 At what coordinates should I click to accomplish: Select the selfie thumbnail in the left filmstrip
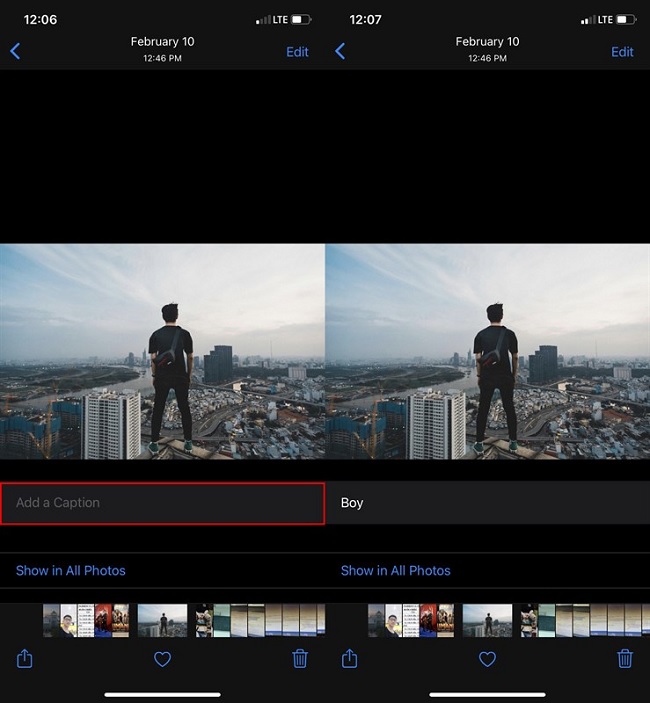69,621
